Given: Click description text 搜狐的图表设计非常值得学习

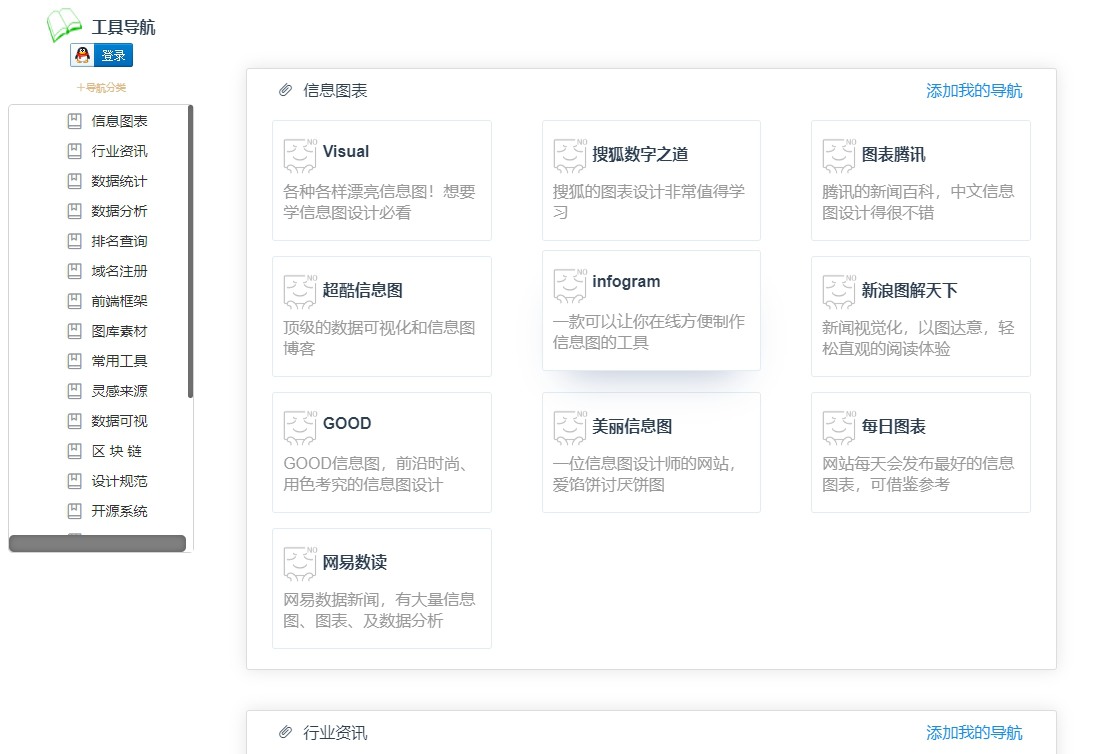Looking at the screenshot, I should [649, 202].
